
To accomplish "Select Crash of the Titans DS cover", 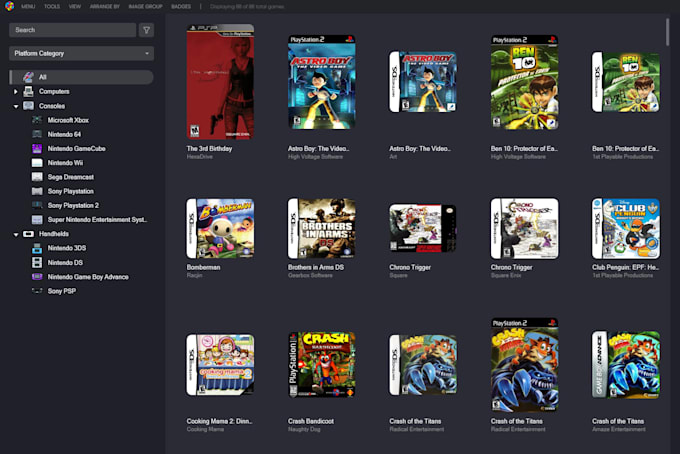I will (x=423, y=364).
